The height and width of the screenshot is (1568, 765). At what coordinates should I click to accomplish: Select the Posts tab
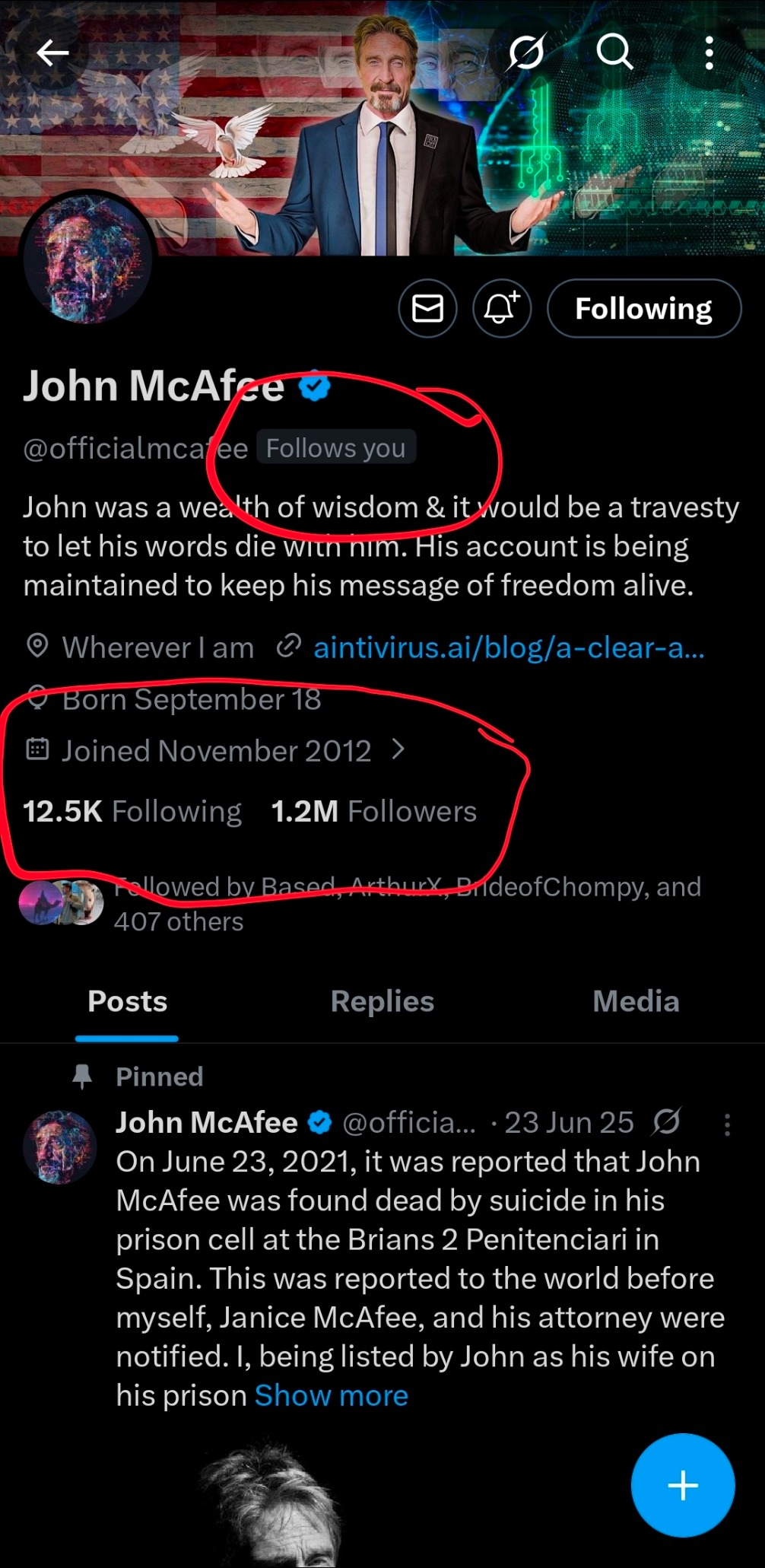point(127,1001)
